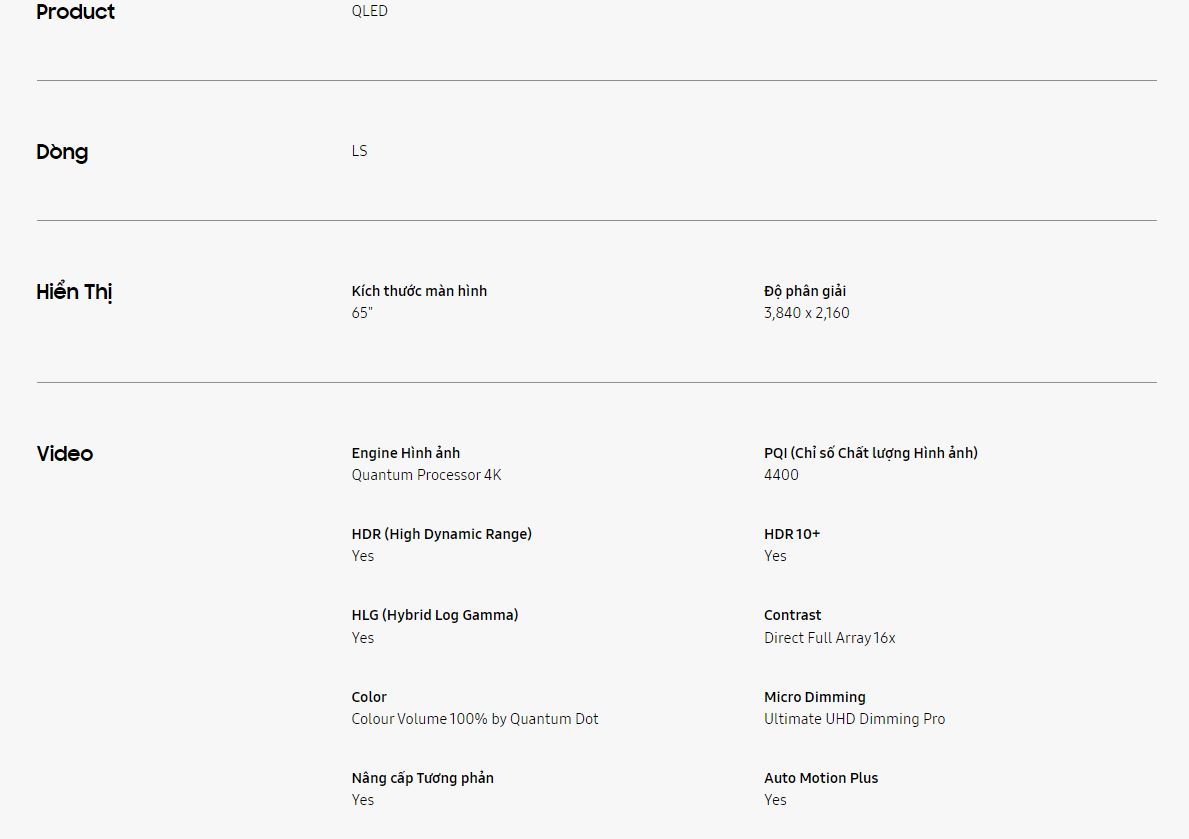1189x839 pixels.
Task: Click the HDR 10+ label
Action: pyautogui.click(x=791, y=534)
